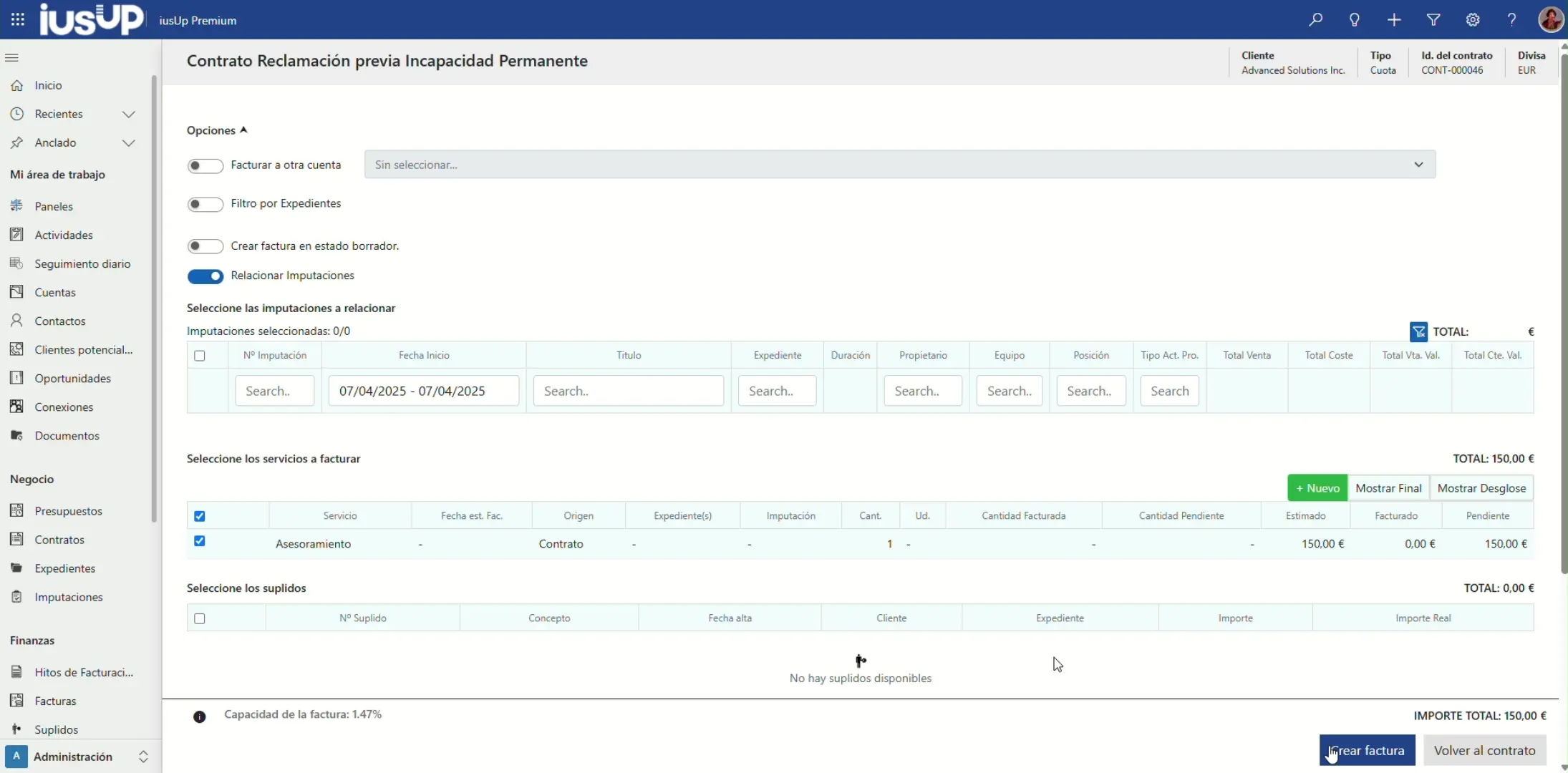The width and height of the screenshot is (1568, 773).
Task: Click the help question mark icon
Action: coord(1511,20)
